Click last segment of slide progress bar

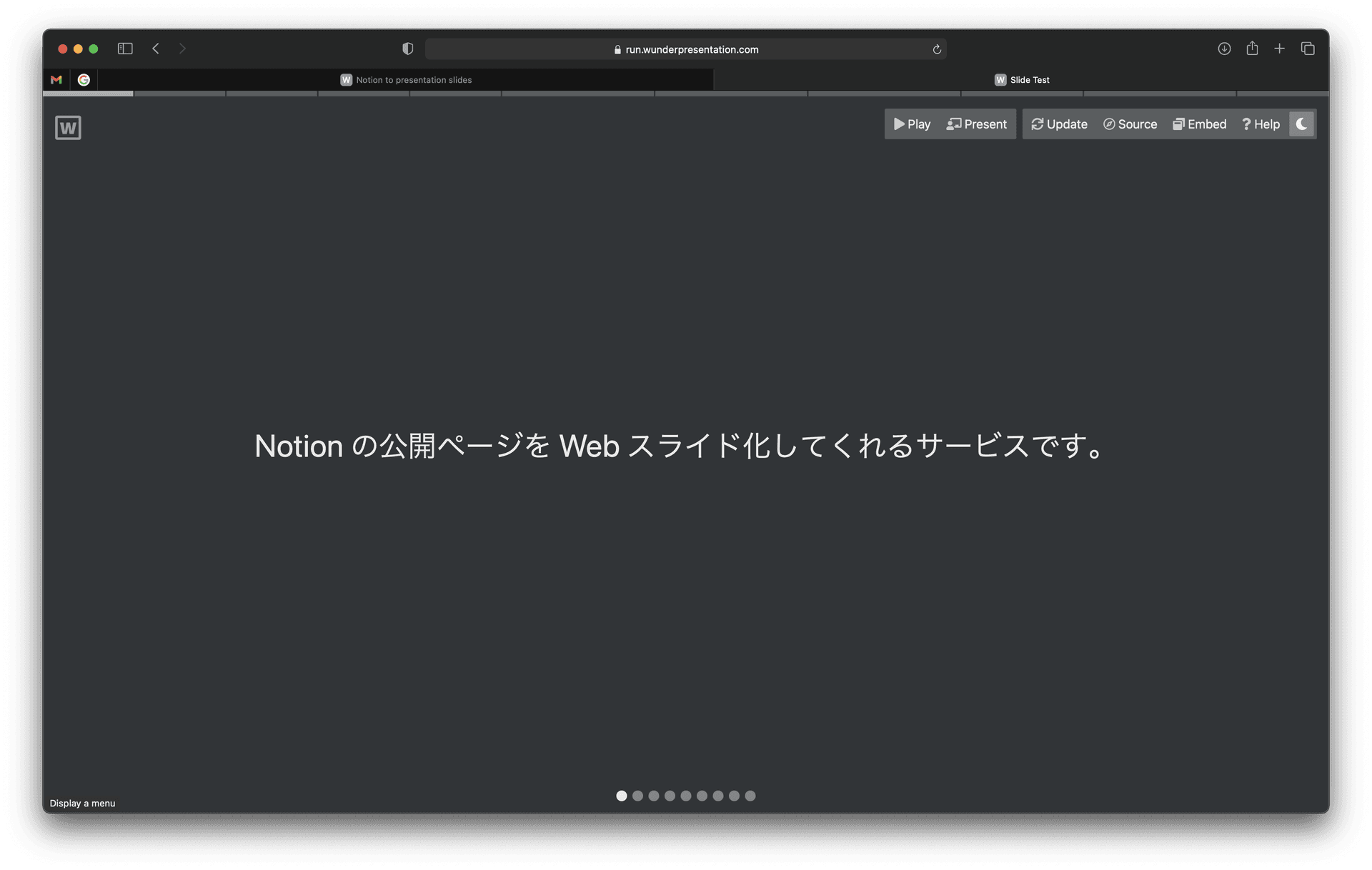pyautogui.click(x=1283, y=94)
